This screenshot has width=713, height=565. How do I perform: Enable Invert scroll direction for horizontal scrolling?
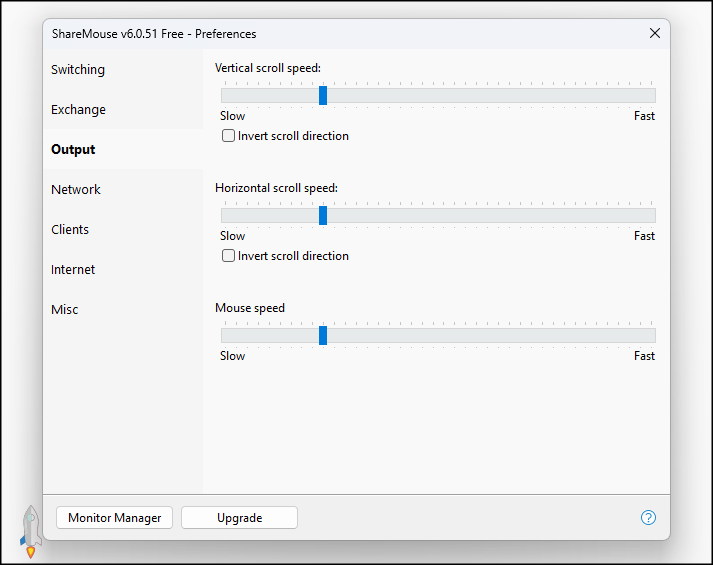(x=229, y=256)
